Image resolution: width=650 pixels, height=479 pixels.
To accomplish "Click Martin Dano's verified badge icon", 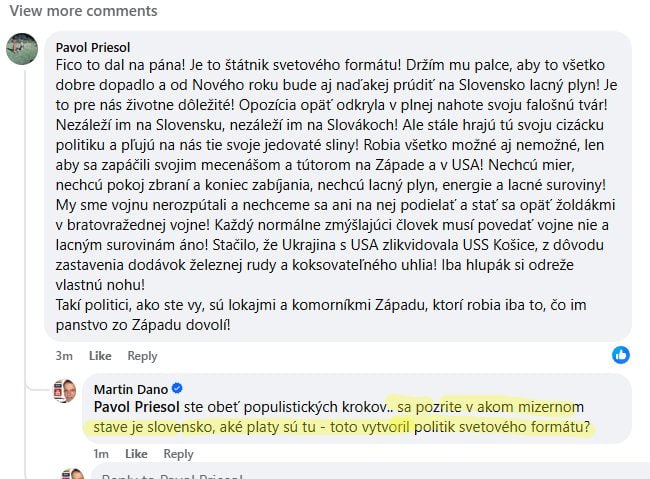I will coord(177,388).
